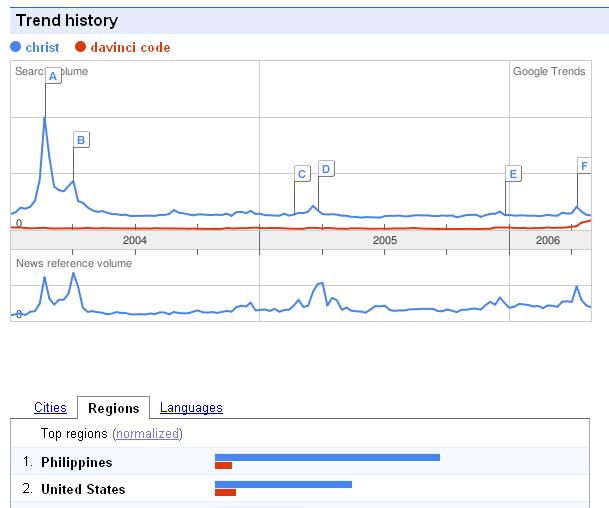
Task: Click news flag A on trend chart
Action: coord(53,76)
